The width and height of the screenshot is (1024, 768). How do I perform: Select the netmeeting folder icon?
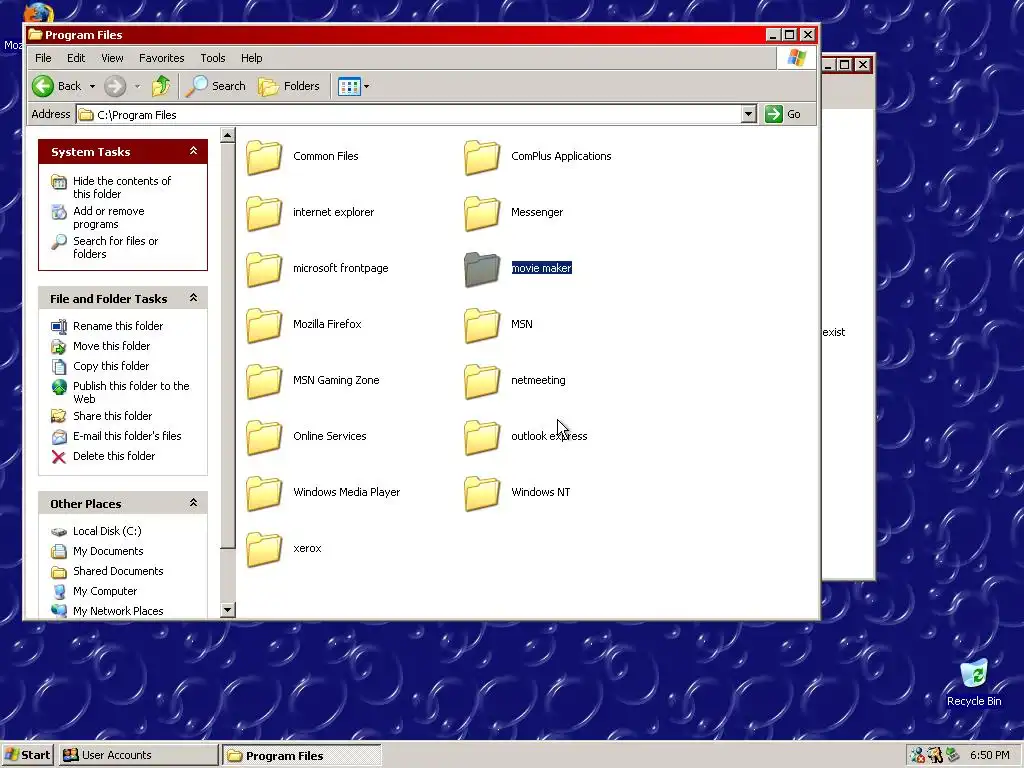point(482,381)
